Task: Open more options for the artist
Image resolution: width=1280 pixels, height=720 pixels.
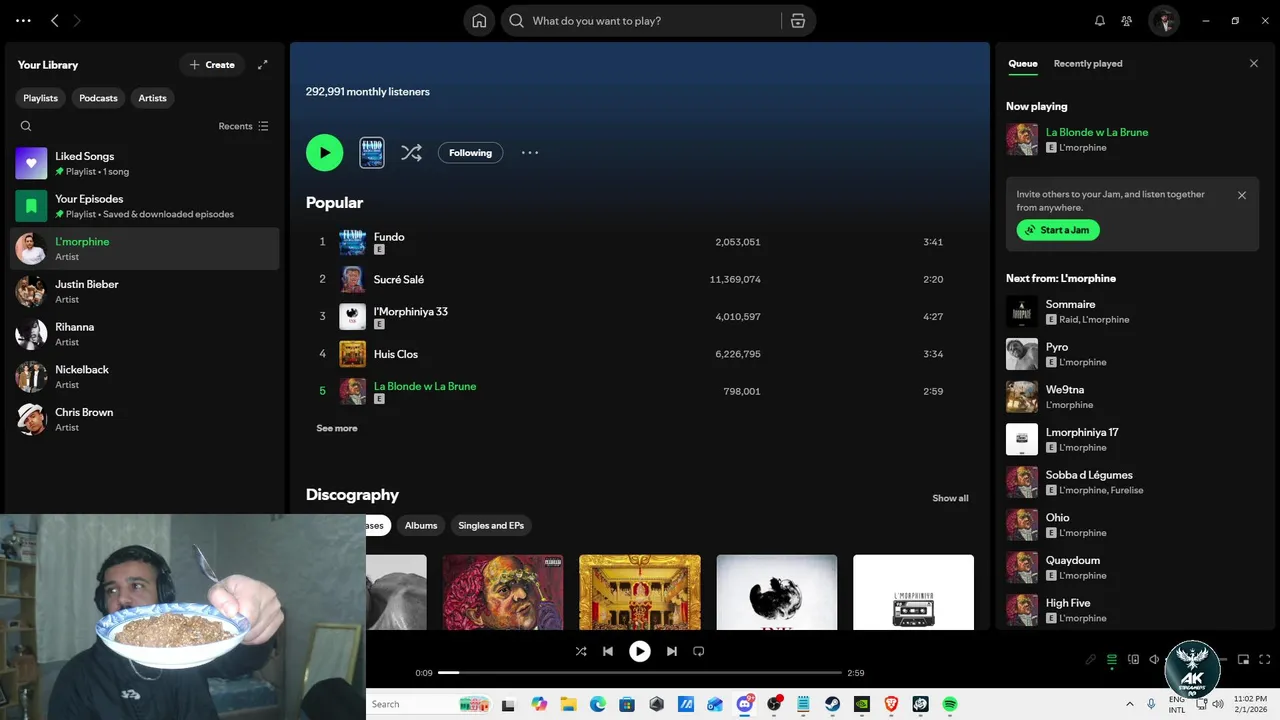Action: (530, 153)
